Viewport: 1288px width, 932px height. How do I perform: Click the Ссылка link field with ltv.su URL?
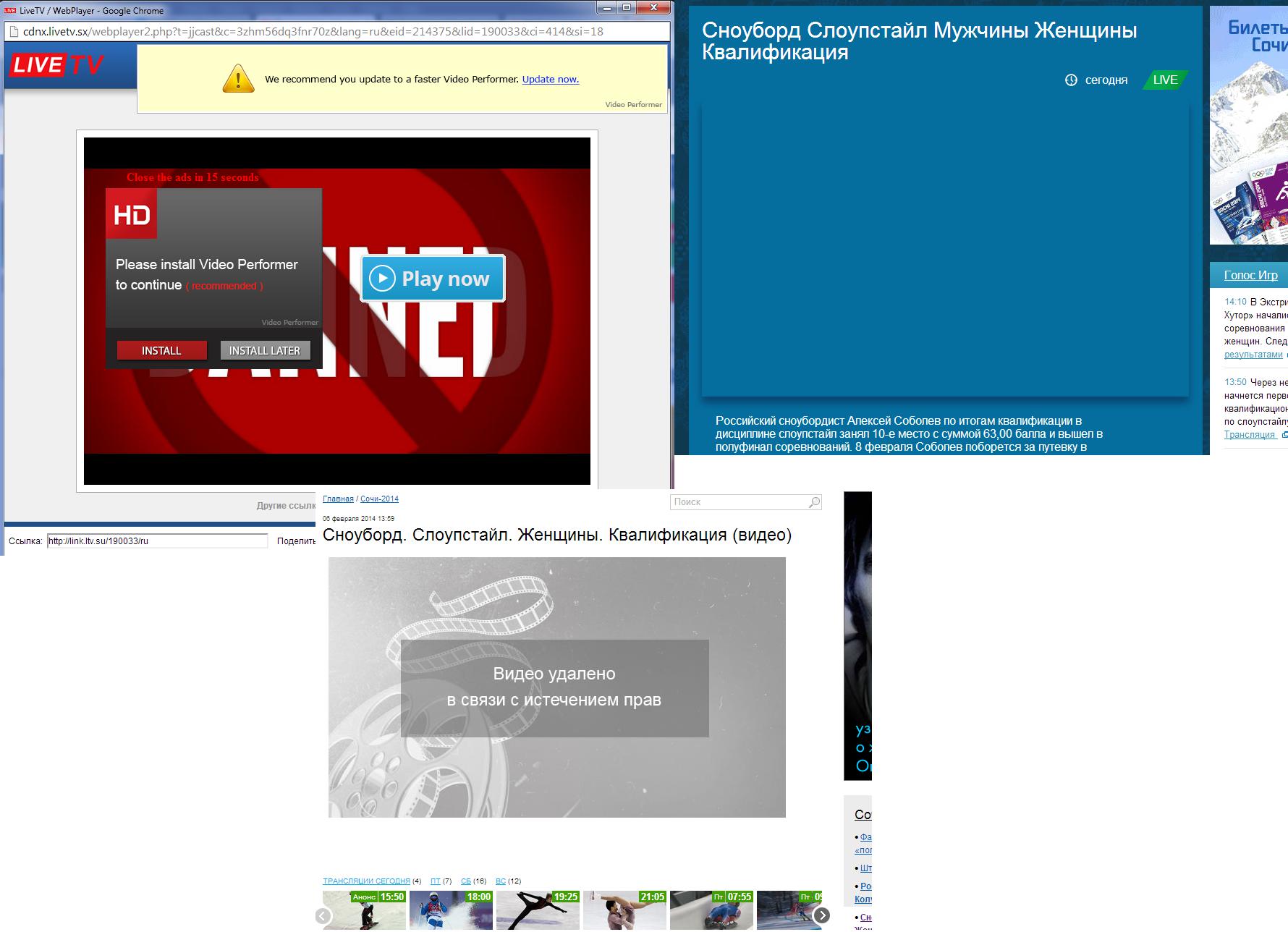click(158, 541)
